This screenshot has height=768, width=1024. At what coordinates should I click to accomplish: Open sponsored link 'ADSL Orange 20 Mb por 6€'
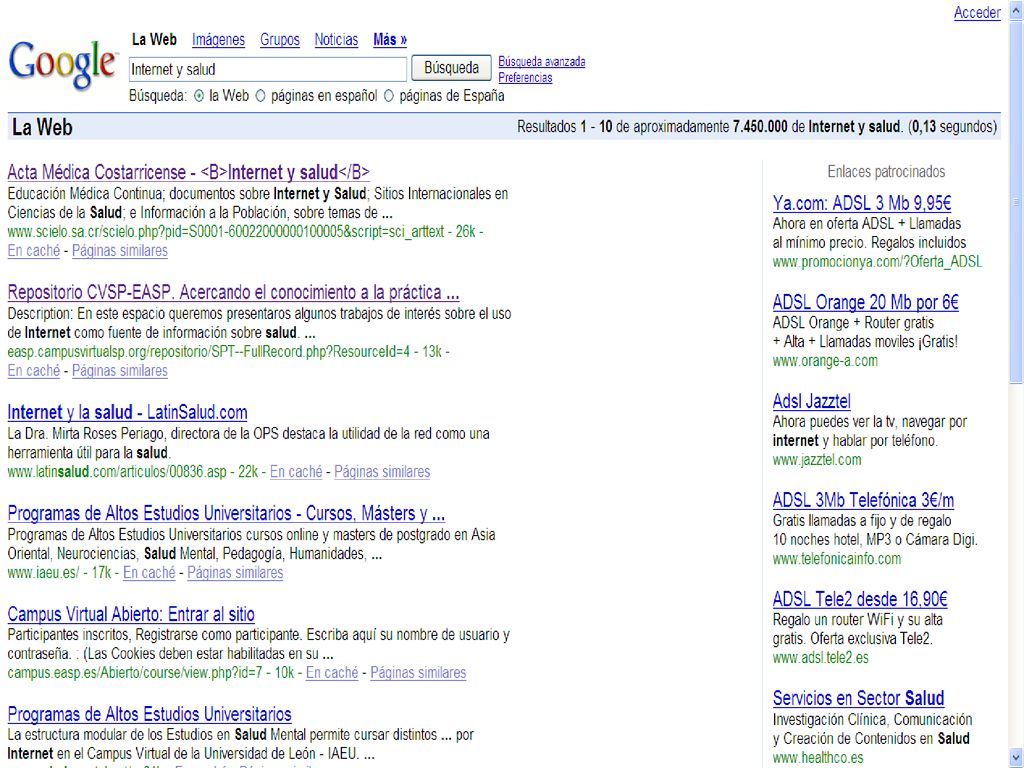pyautogui.click(x=865, y=303)
